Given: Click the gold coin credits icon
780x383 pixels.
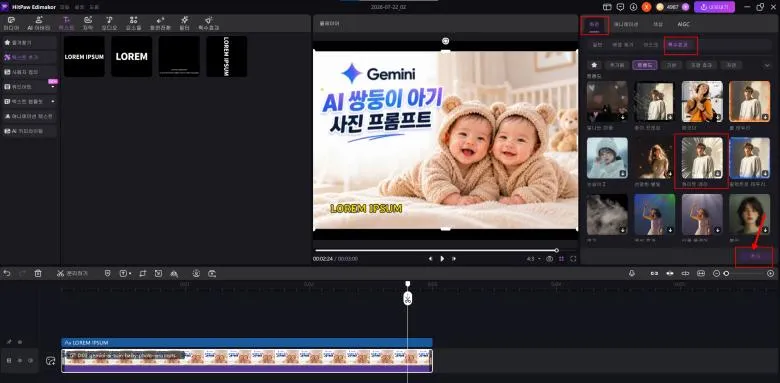Looking at the screenshot, I should pyautogui.click(x=660, y=7).
